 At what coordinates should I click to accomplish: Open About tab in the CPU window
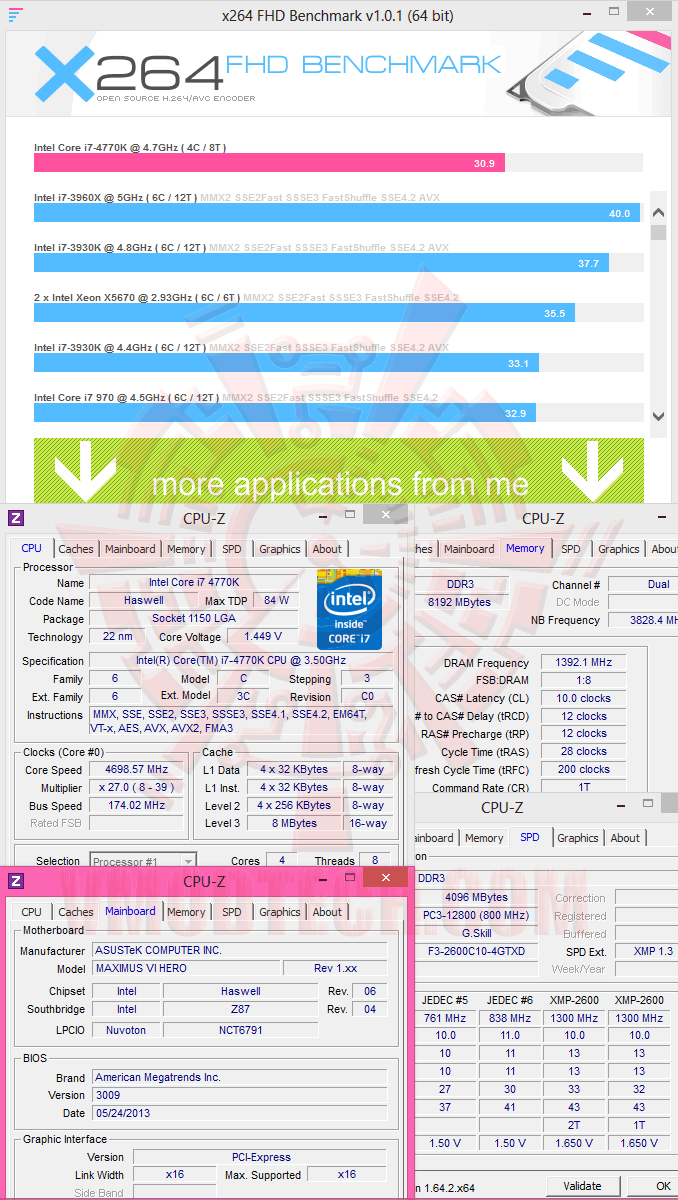point(327,549)
